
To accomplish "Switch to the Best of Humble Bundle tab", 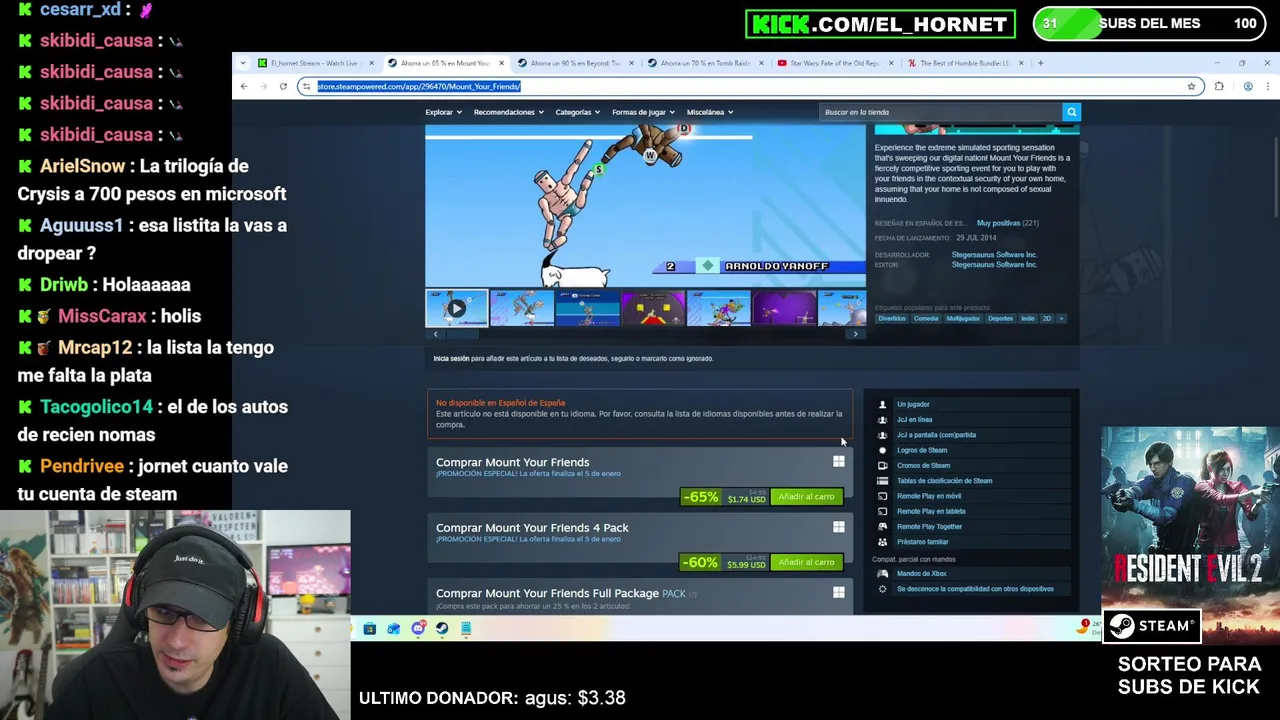I will (965, 63).
